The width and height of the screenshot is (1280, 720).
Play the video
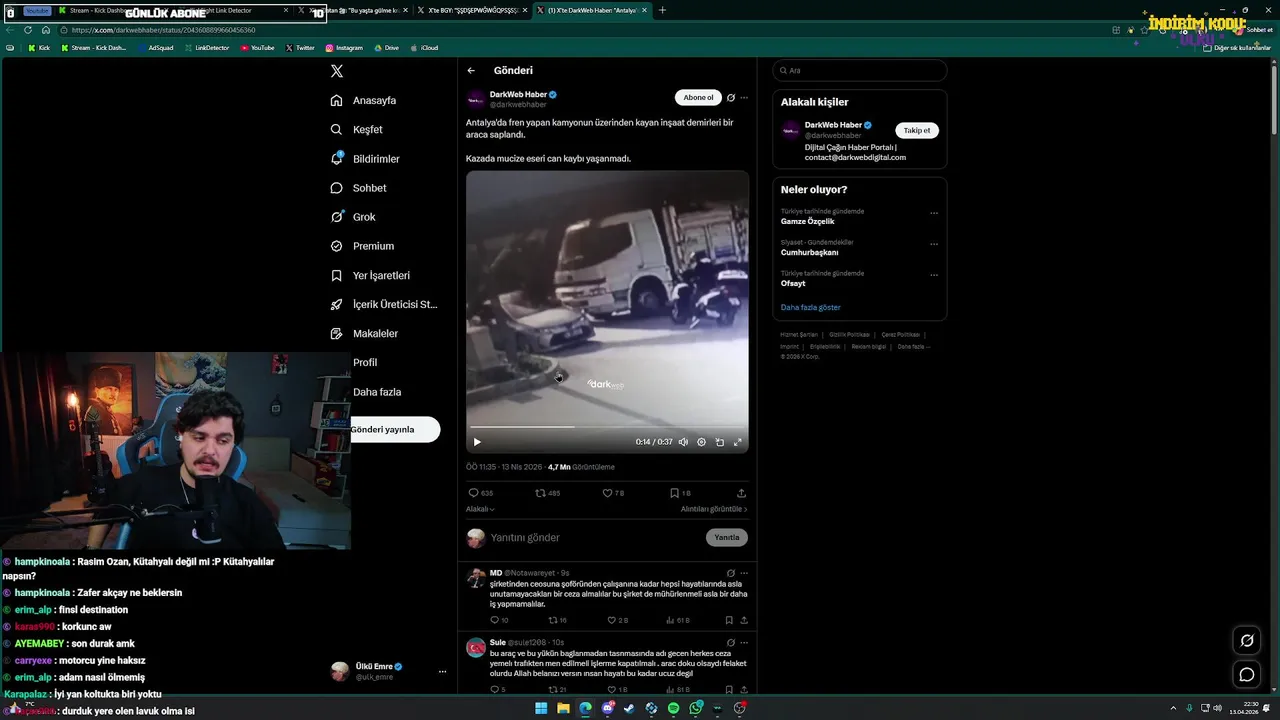click(477, 442)
